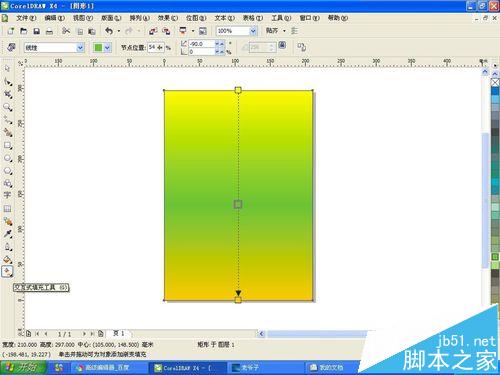Select the Freehand drawing tool
Image resolution: width=500 pixels, height=375 pixels.
tap(8, 120)
